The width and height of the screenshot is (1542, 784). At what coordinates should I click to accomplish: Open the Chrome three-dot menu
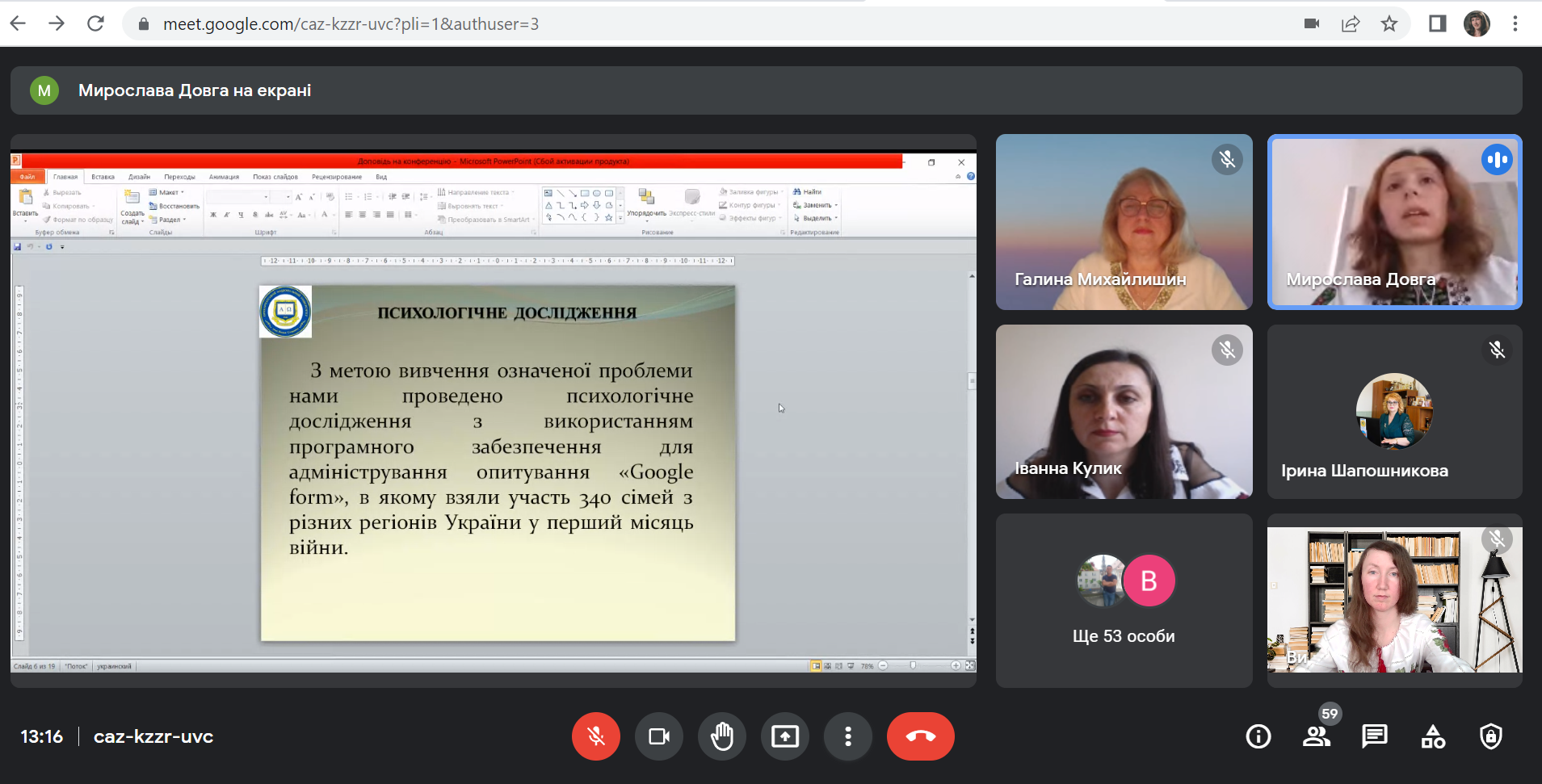pos(1515,24)
